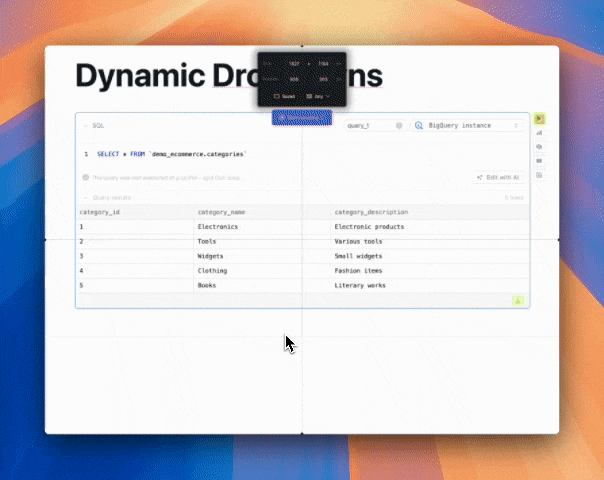Click the BigQuery magnifier logo icon
The image size is (604, 480).
click(419, 126)
